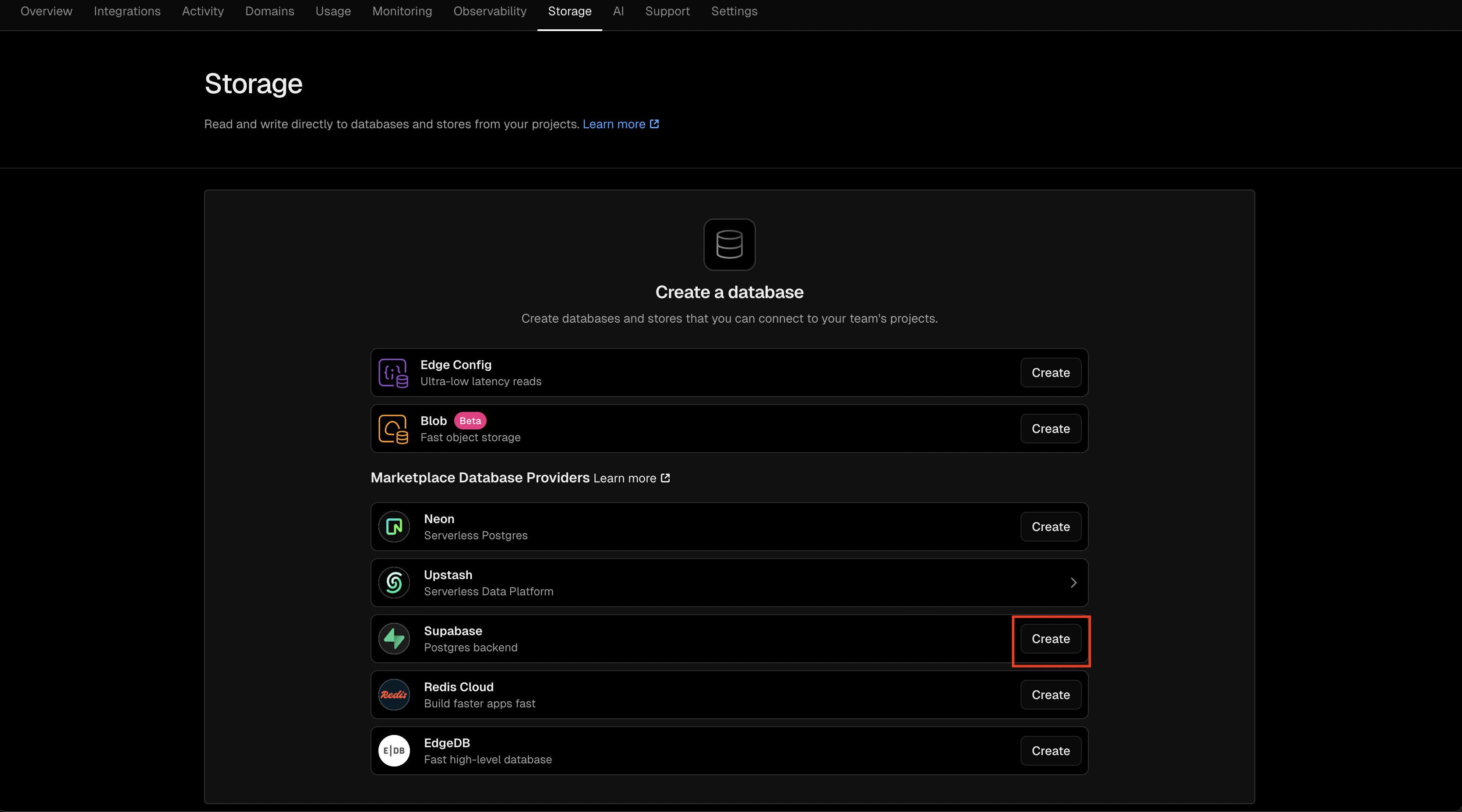Image resolution: width=1462 pixels, height=812 pixels.
Task: Click the Upstash logo icon
Action: (x=394, y=582)
